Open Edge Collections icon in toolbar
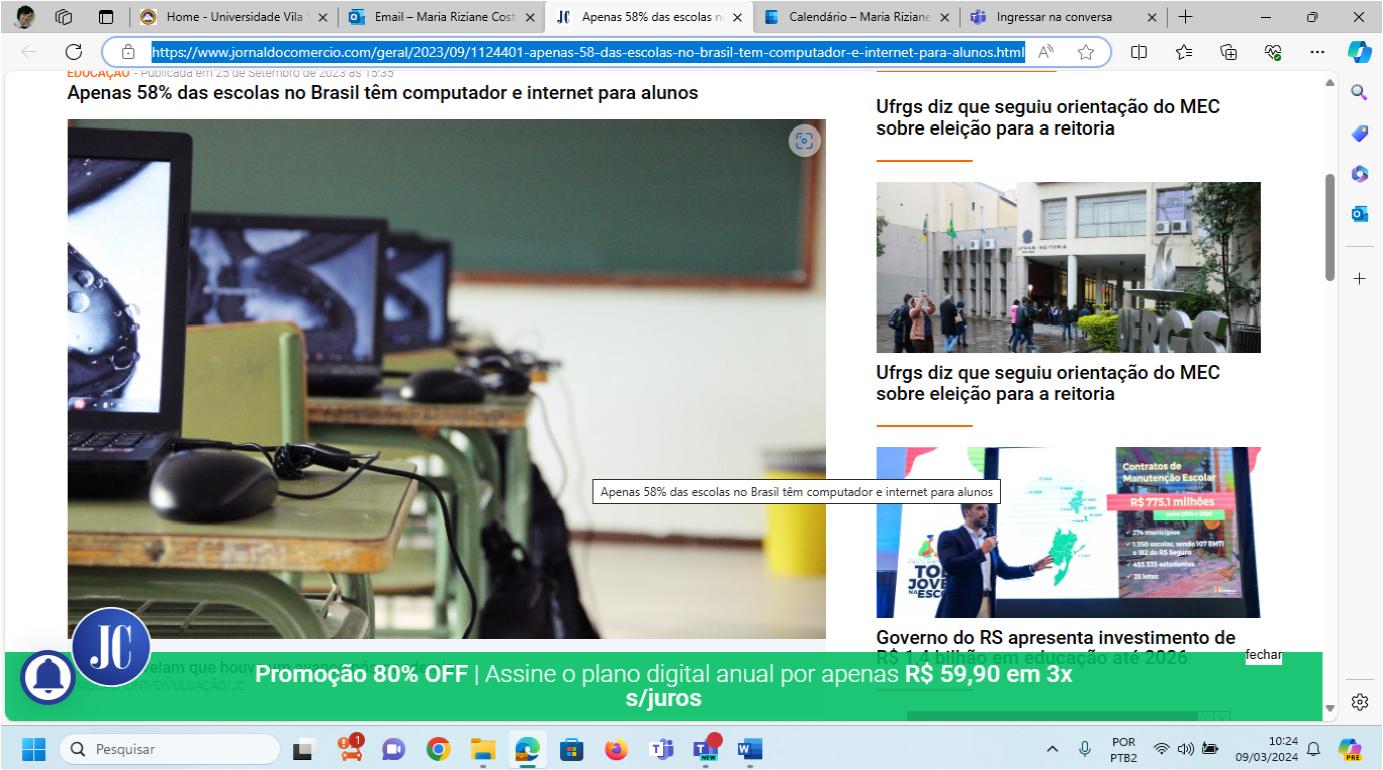 tap(1229, 53)
